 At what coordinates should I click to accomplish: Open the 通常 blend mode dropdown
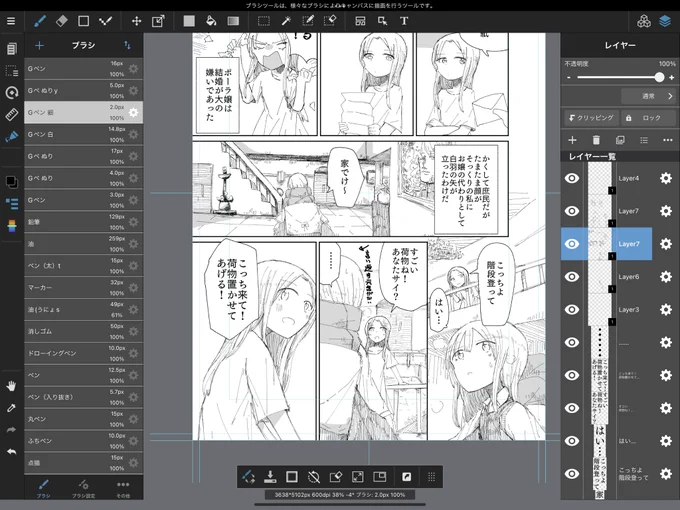tap(648, 96)
